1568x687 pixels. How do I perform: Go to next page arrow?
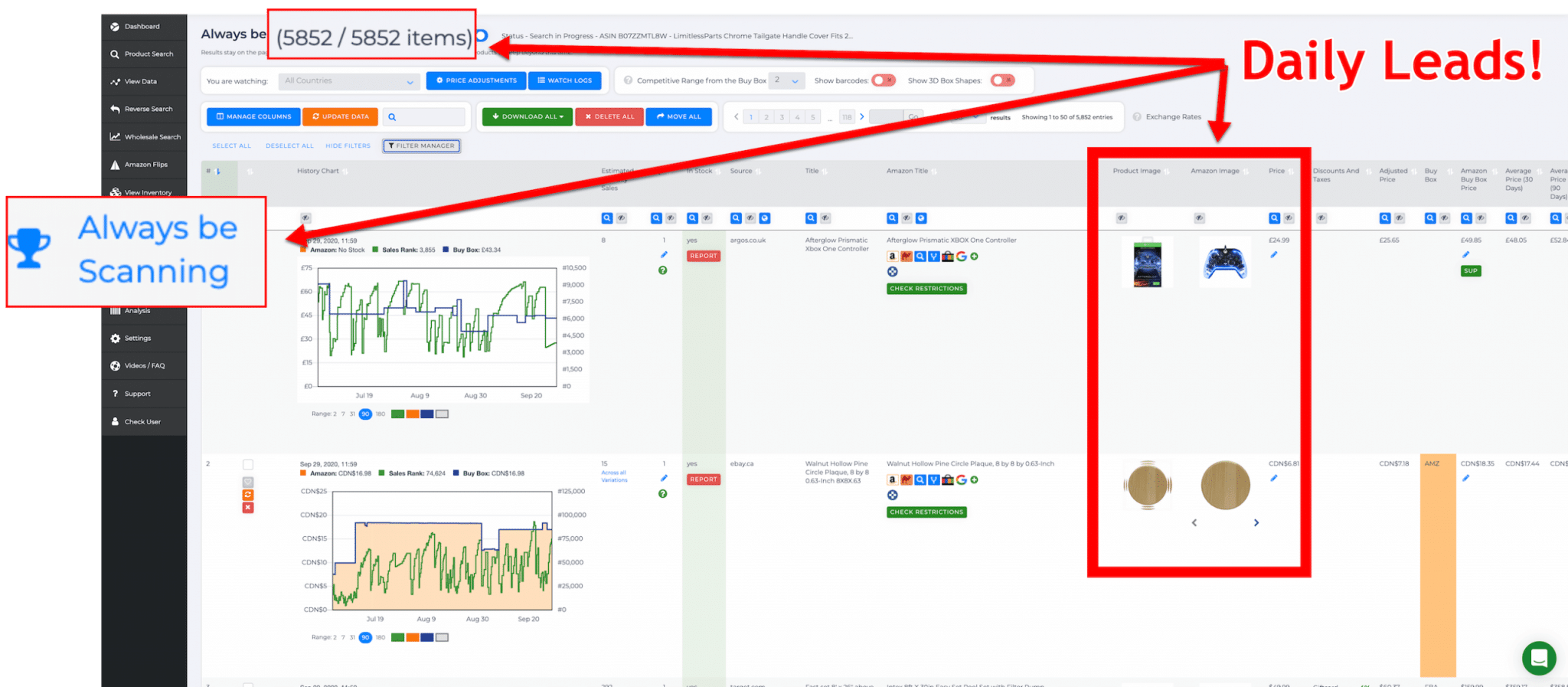click(862, 117)
